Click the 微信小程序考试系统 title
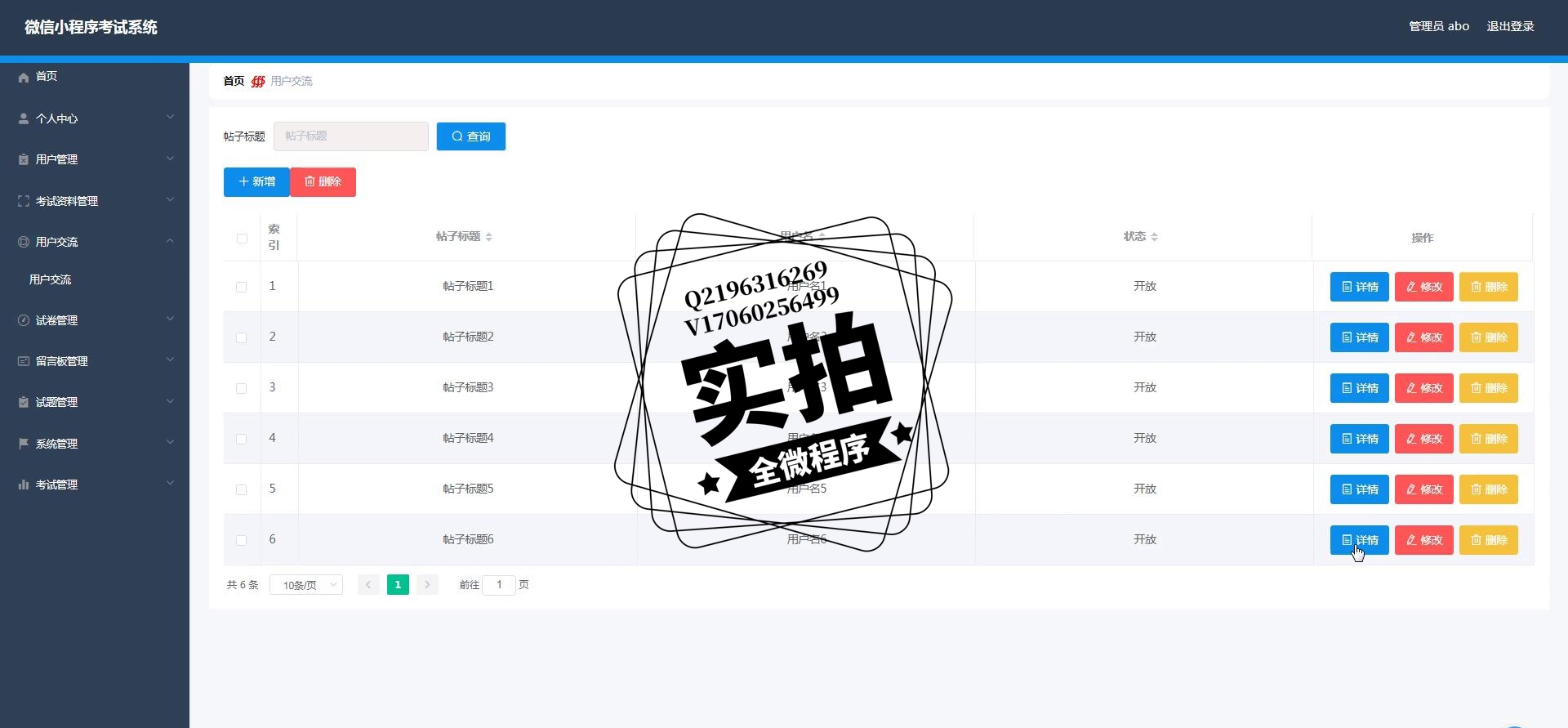The width and height of the screenshot is (1568, 728). (x=91, y=27)
